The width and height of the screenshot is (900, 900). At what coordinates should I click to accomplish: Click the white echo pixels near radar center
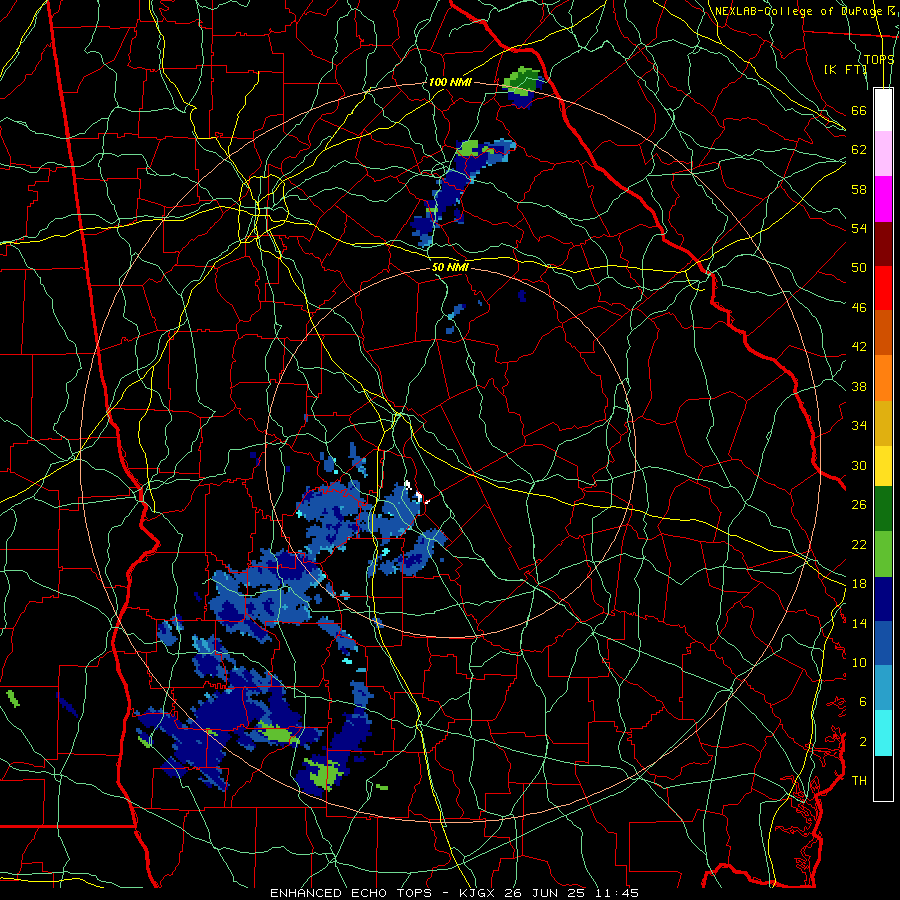coord(417,493)
